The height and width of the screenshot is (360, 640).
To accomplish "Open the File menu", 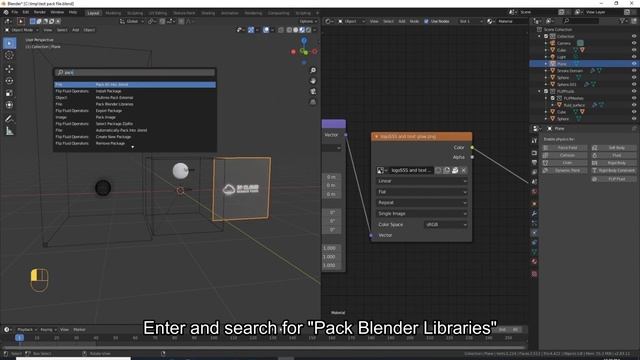I will tap(15, 12).
